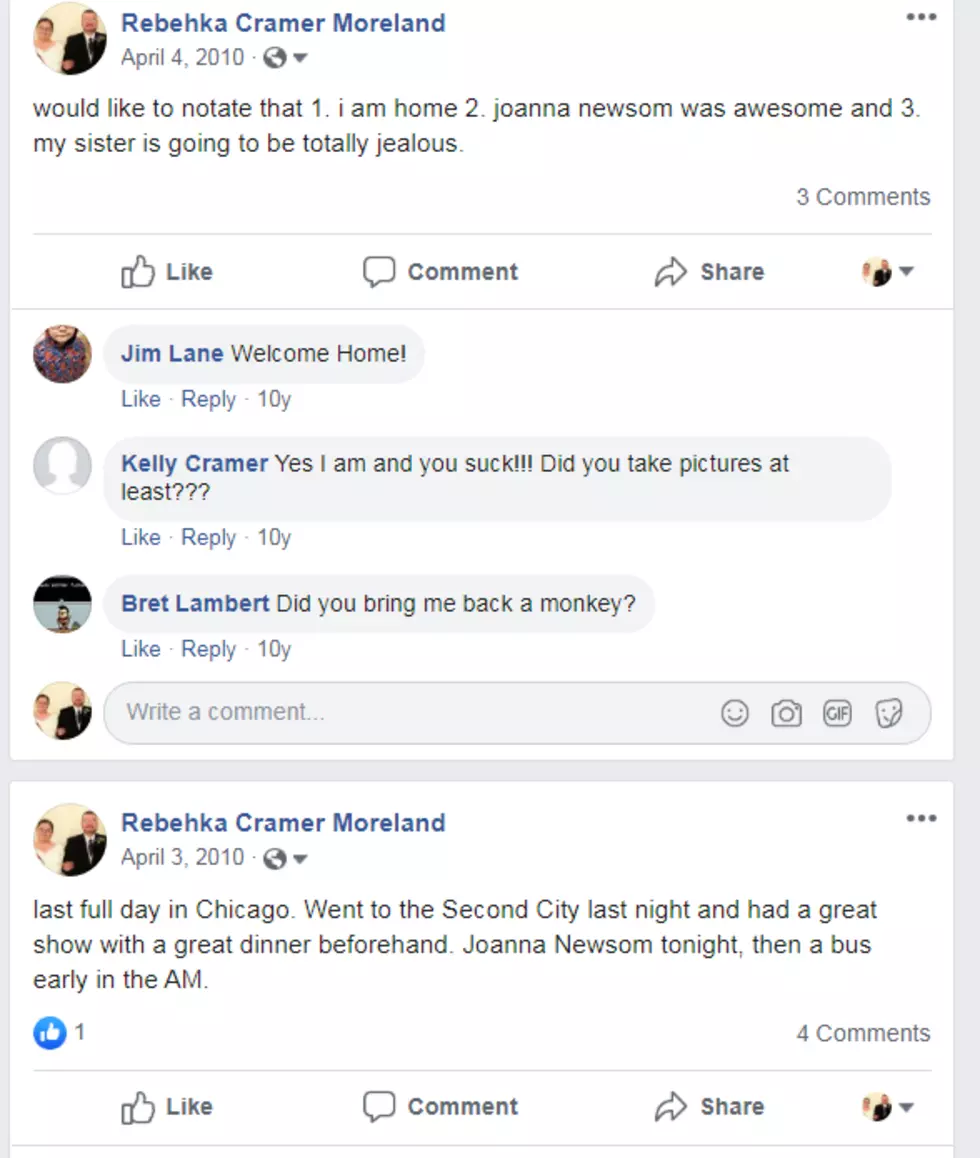Click Comment button on April 3 post

coord(441,1106)
